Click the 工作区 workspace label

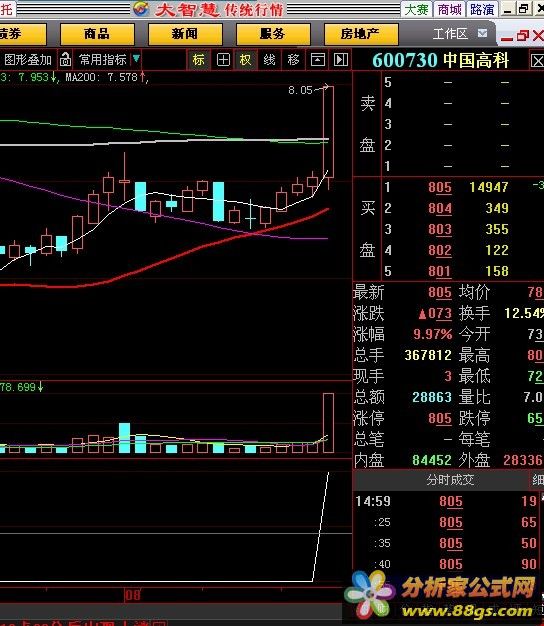[450, 34]
